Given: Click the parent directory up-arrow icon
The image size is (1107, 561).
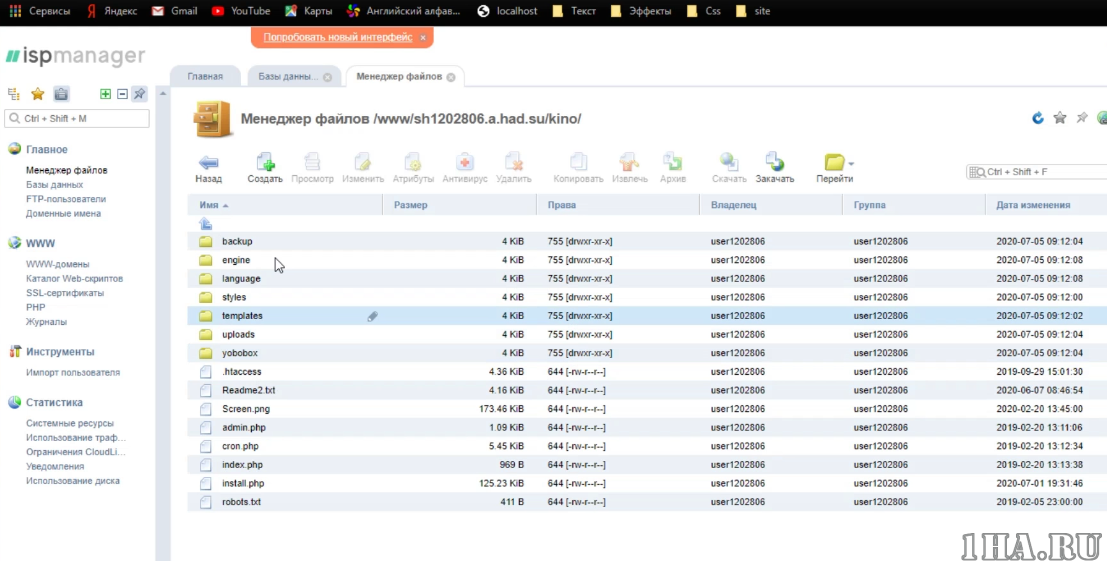Looking at the screenshot, I should [x=205, y=224].
